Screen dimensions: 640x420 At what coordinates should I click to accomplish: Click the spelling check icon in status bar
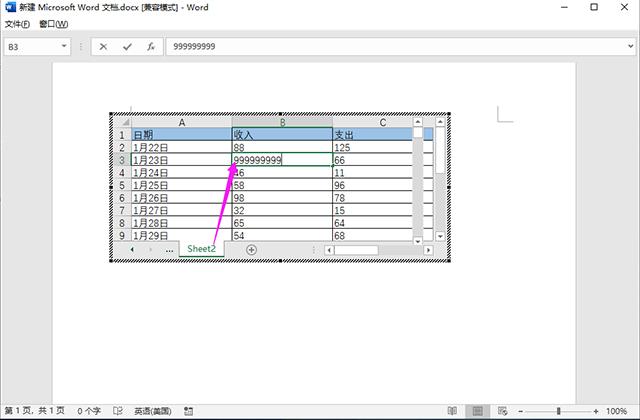[x=118, y=411]
